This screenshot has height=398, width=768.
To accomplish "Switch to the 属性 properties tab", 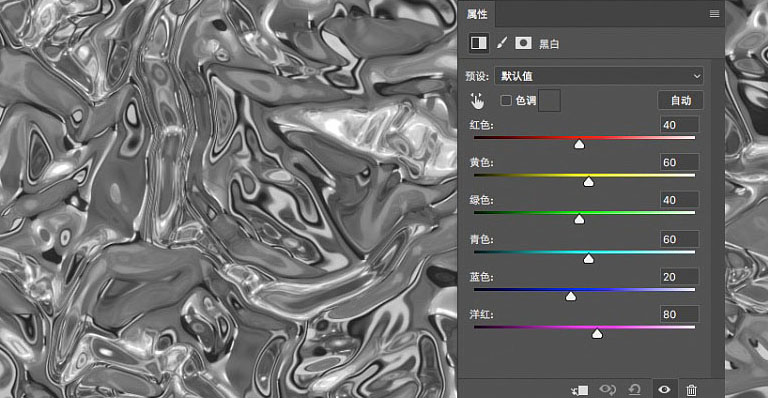I will [x=477, y=14].
